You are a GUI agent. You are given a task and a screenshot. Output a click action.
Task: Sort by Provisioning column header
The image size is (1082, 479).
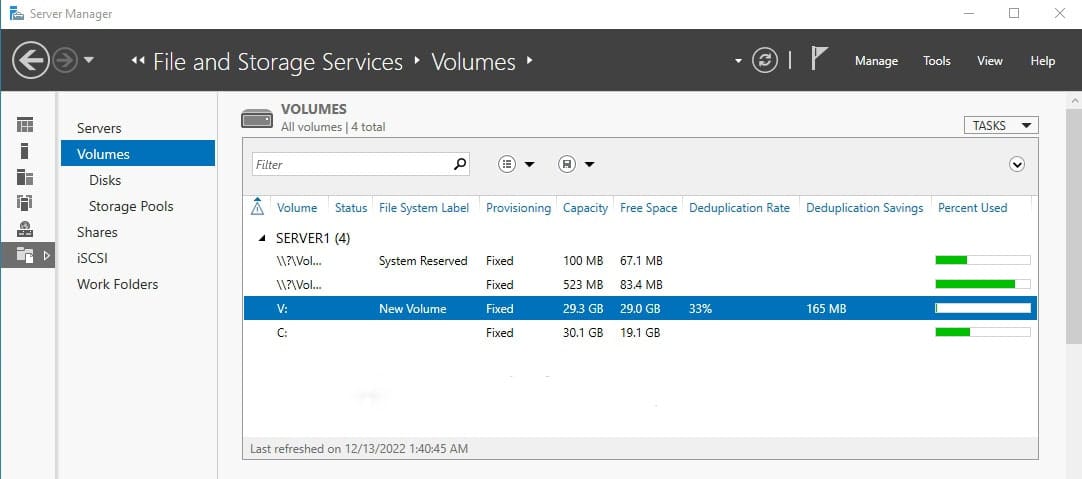[518, 208]
